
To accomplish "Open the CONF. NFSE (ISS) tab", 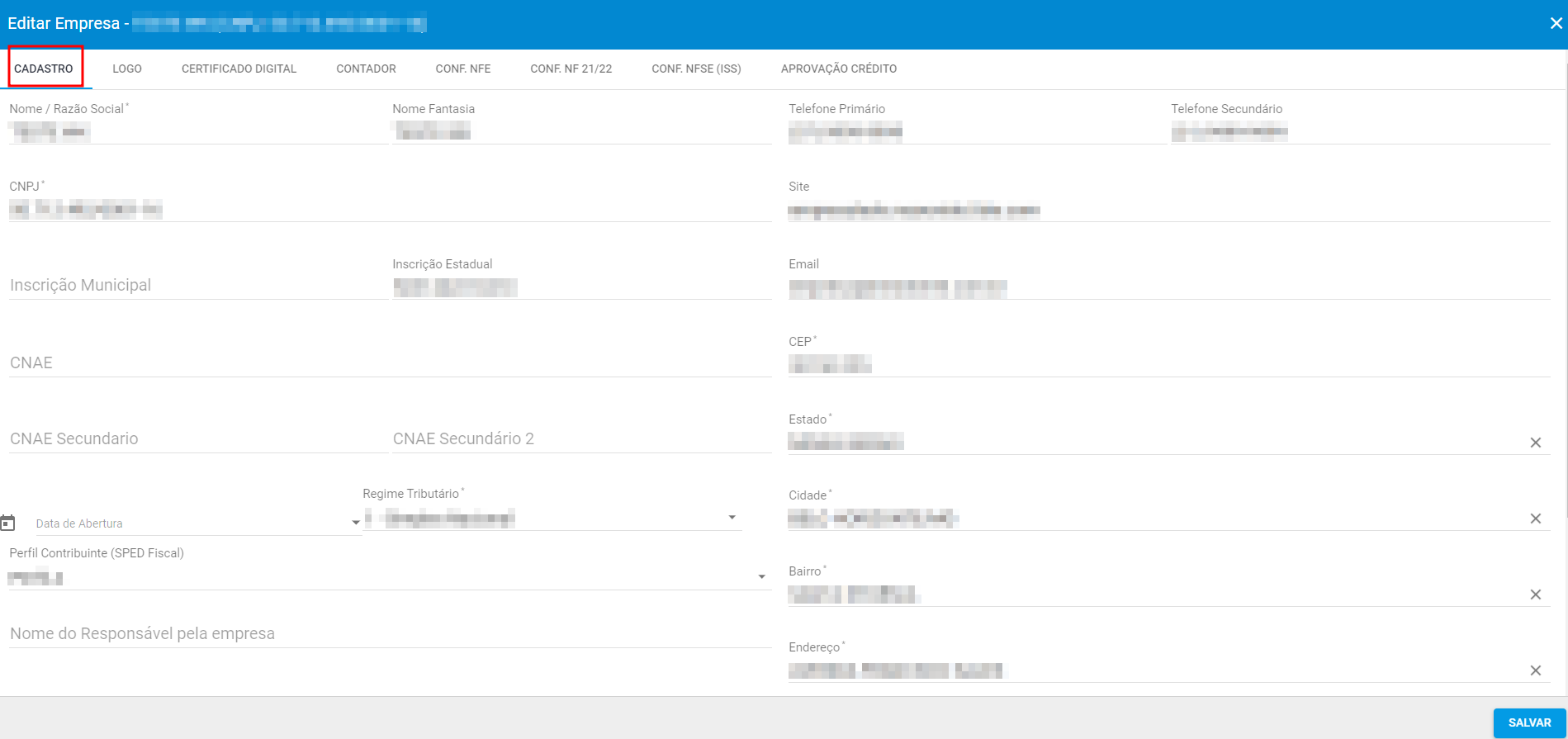I will (696, 69).
